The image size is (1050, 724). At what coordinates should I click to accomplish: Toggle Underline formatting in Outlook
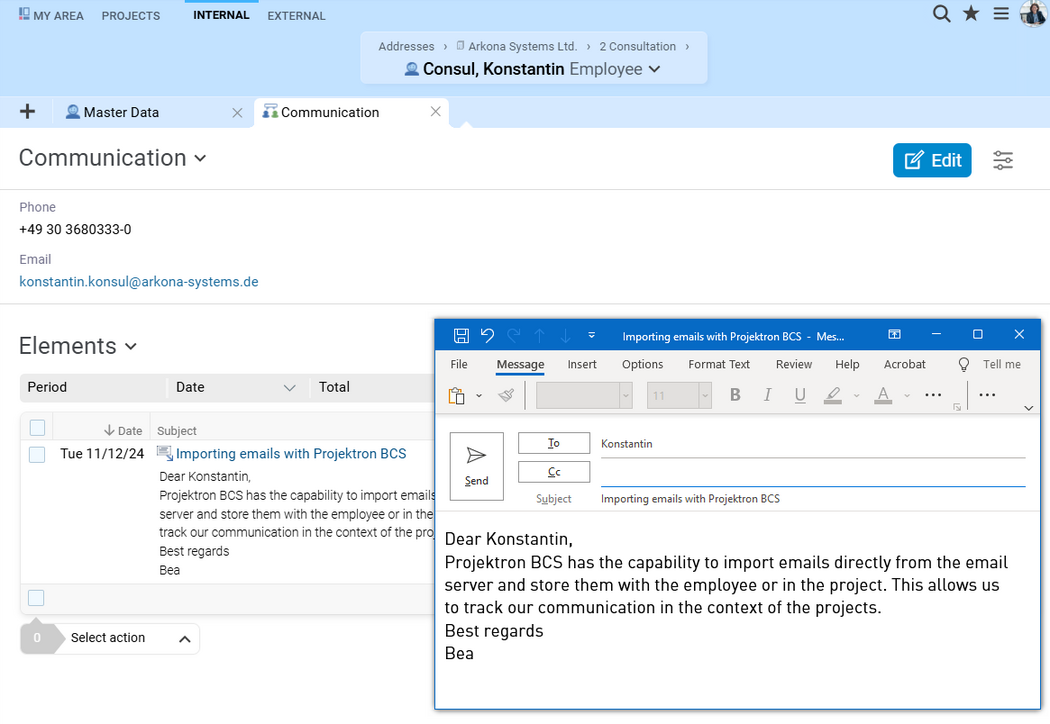tap(800, 395)
